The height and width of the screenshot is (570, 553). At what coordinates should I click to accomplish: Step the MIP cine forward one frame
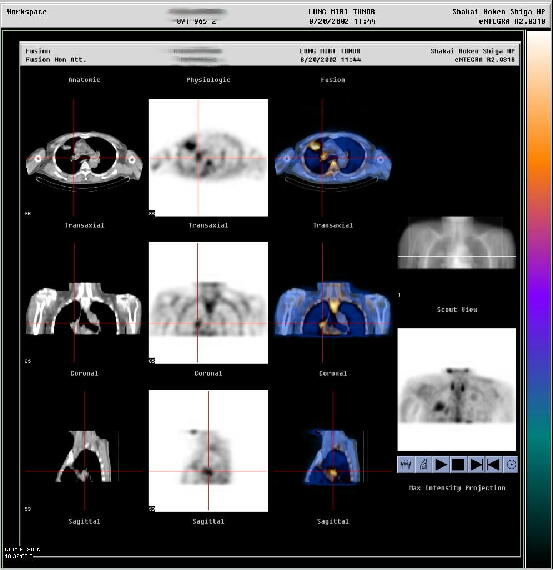tap(476, 465)
